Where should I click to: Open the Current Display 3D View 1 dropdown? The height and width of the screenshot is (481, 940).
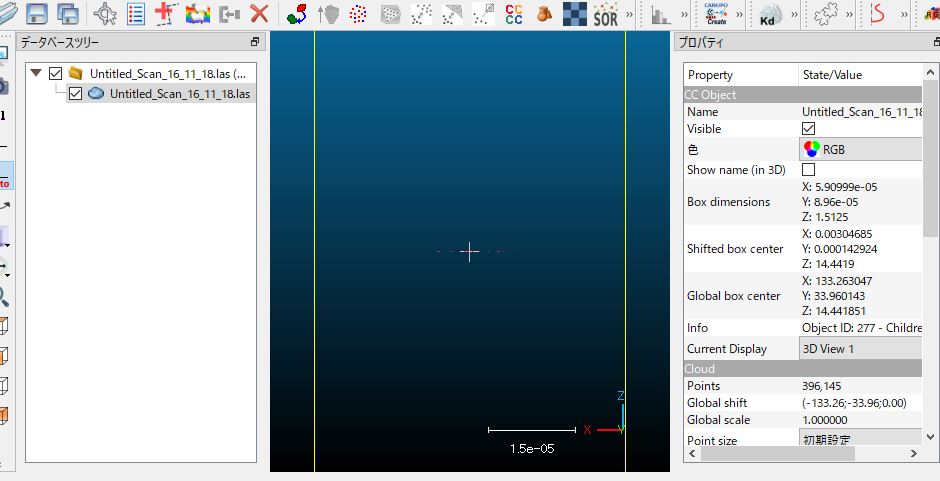click(x=860, y=349)
